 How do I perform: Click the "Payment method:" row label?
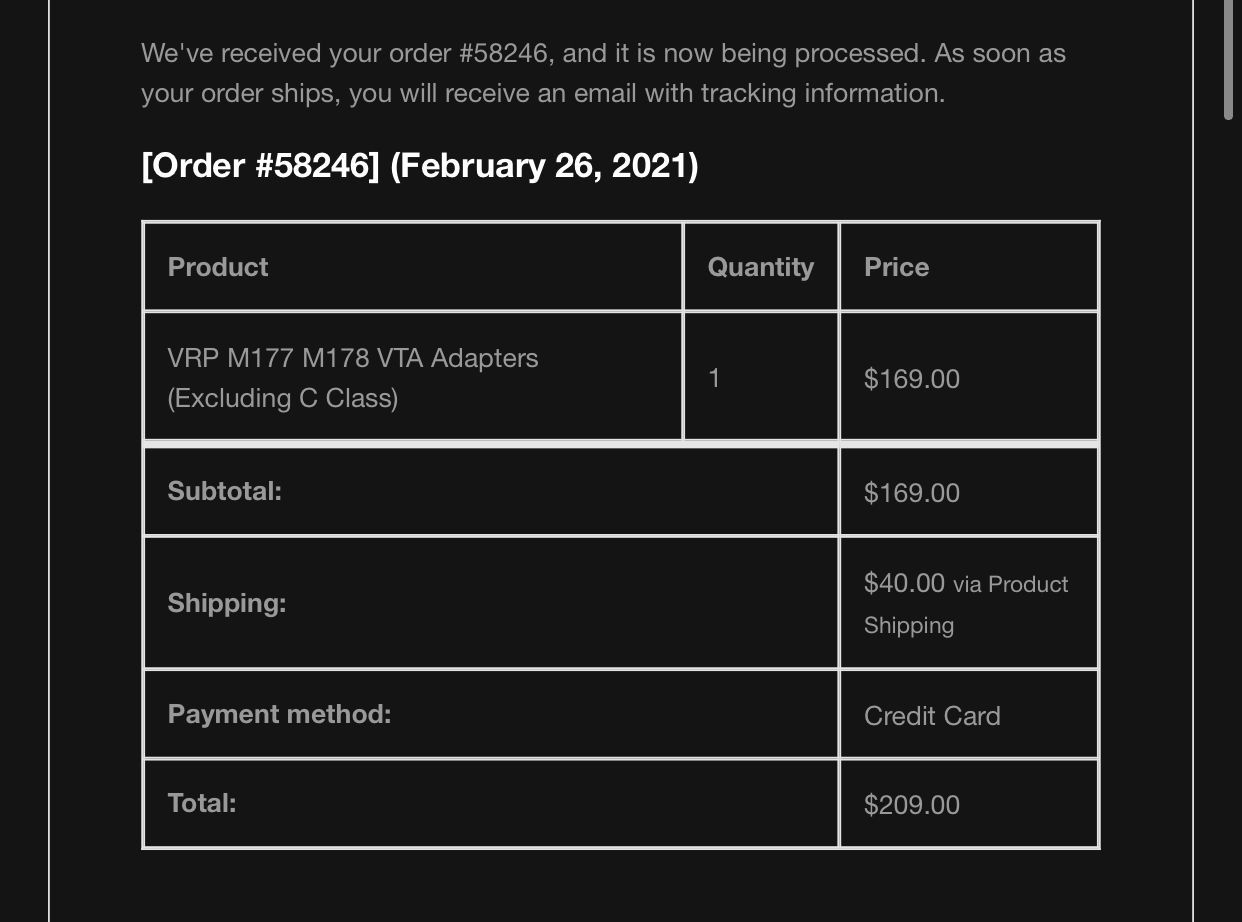pyautogui.click(x=279, y=714)
